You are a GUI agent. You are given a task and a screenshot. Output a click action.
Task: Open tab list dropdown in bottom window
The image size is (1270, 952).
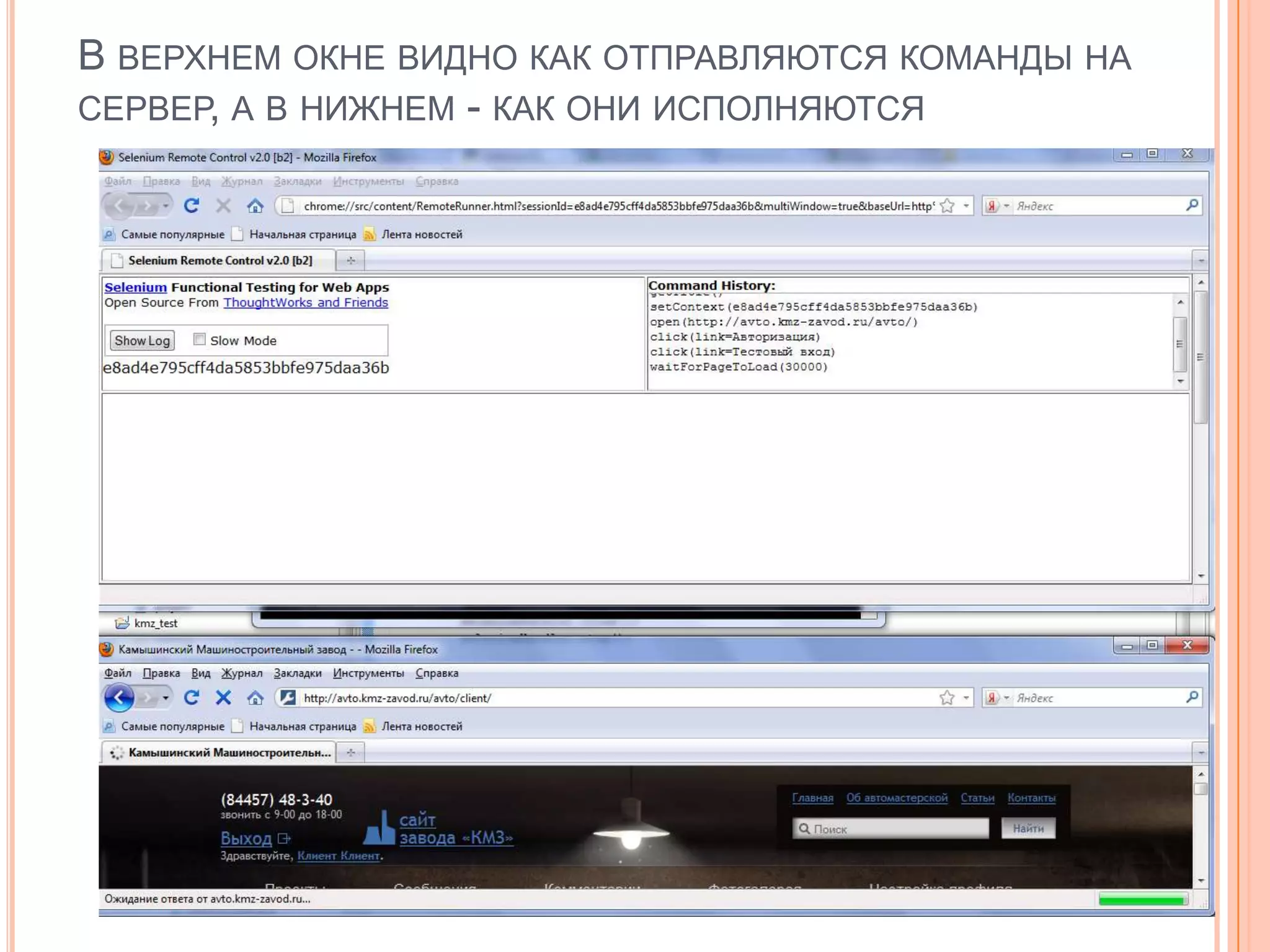1201,753
